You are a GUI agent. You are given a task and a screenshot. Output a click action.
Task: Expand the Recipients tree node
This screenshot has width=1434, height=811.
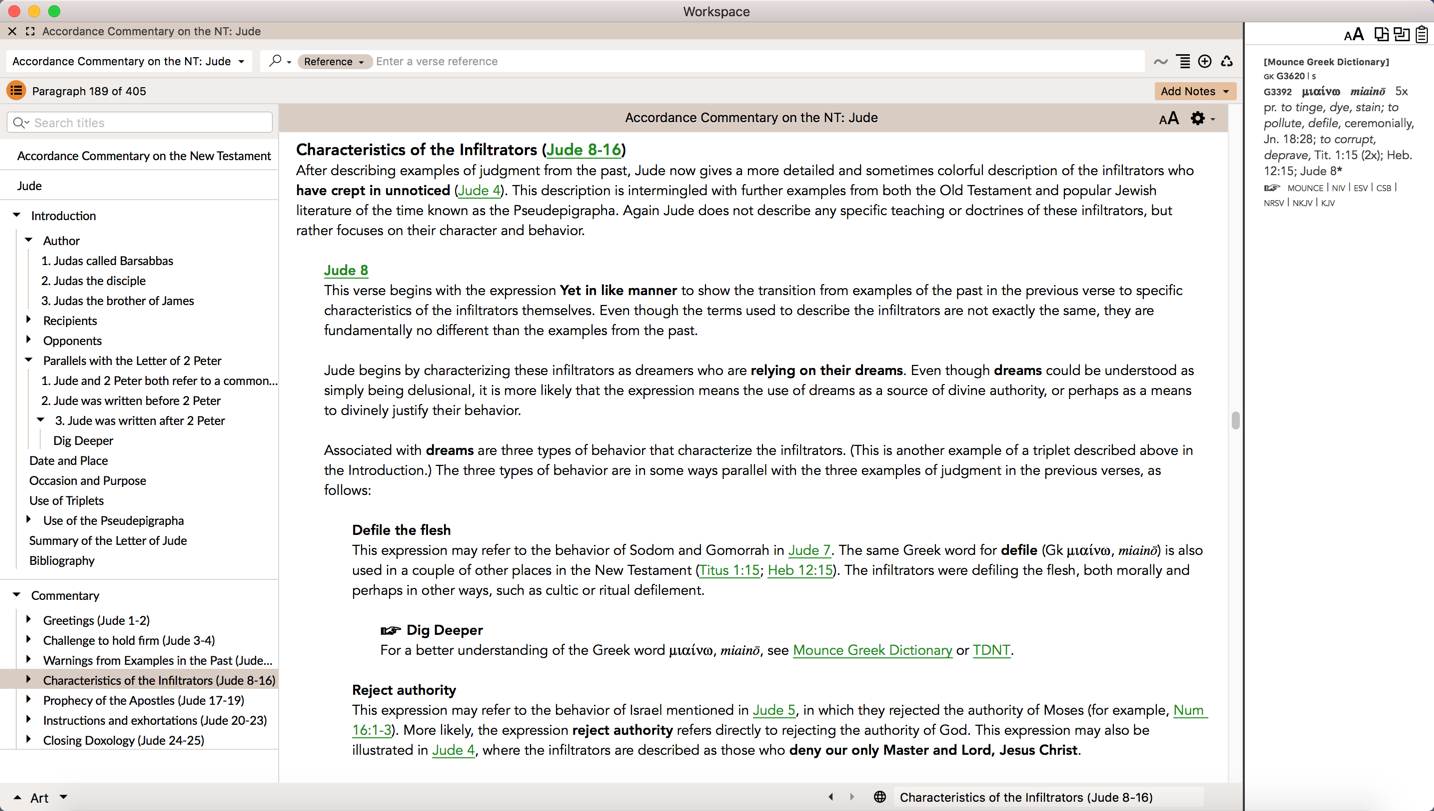[x=29, y=320]
